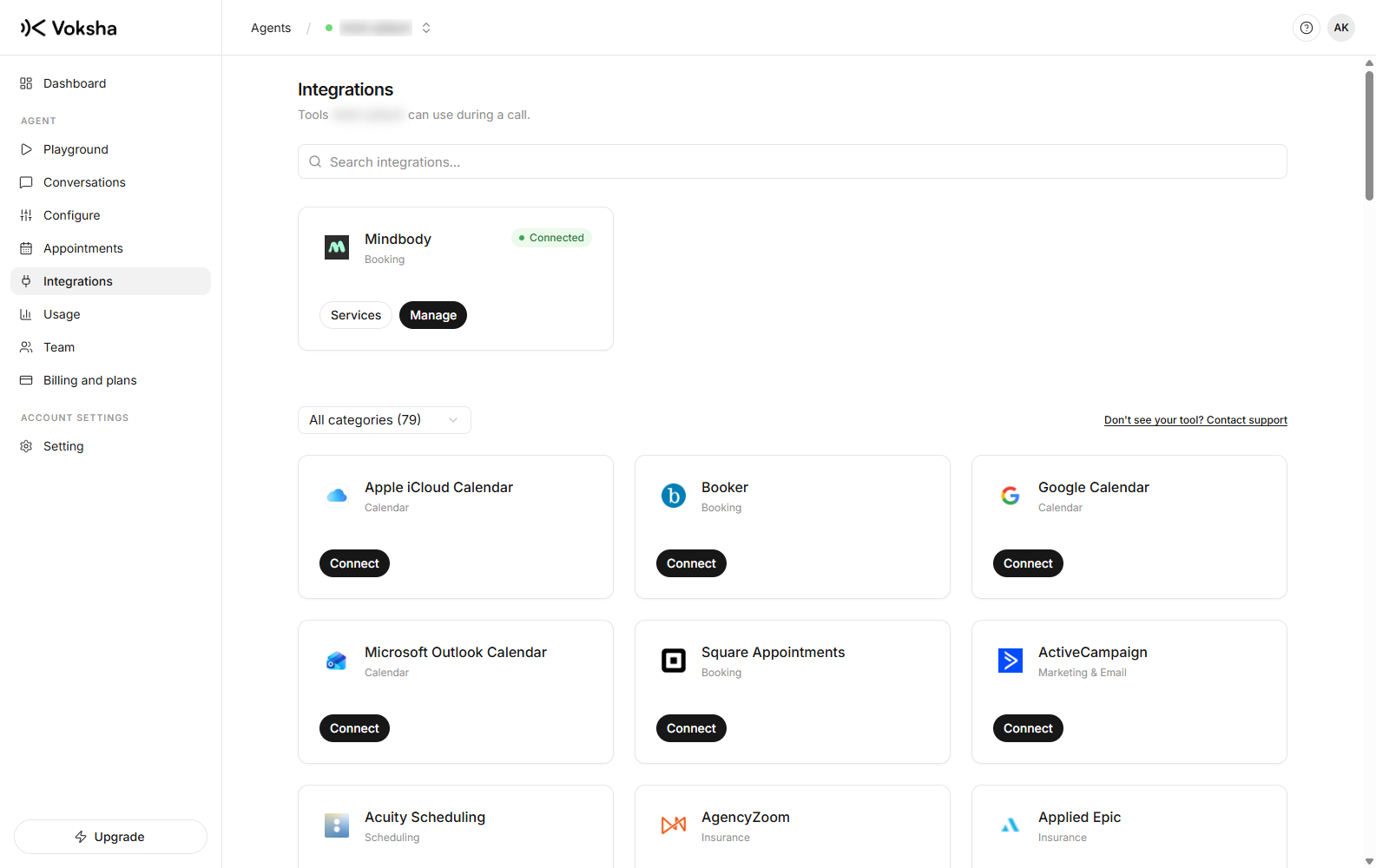Screen dimensions: 1389x868
Task: Click the Connected status badge
Action: [551, 238]
